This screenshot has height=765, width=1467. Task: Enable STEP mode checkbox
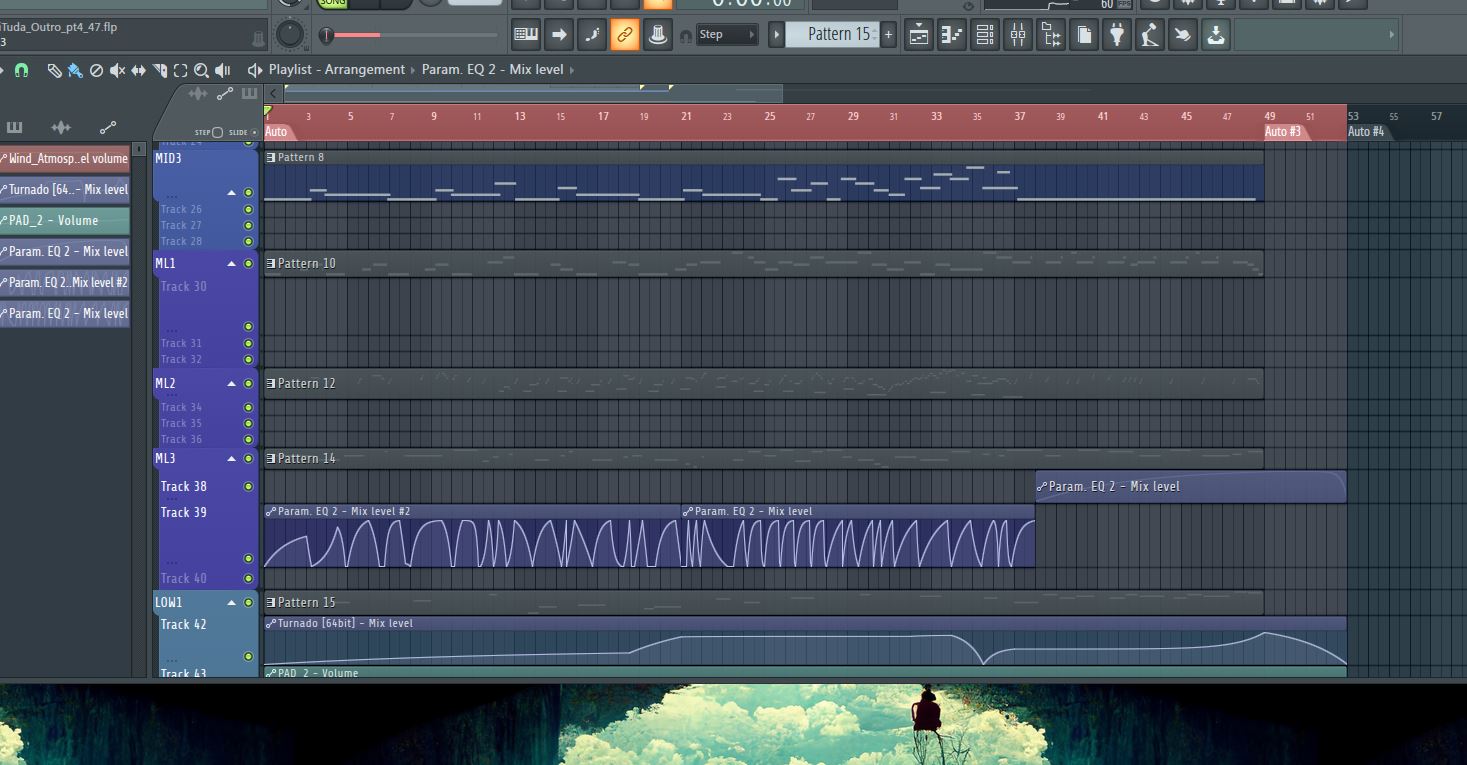(217, 132)
